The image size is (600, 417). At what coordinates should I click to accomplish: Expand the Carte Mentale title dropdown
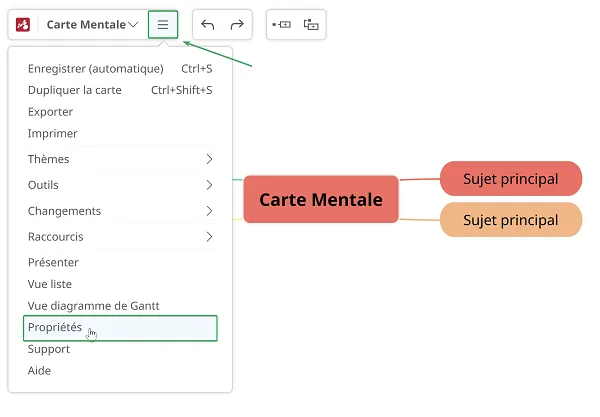pyautogui.click(x=92, y=25)
